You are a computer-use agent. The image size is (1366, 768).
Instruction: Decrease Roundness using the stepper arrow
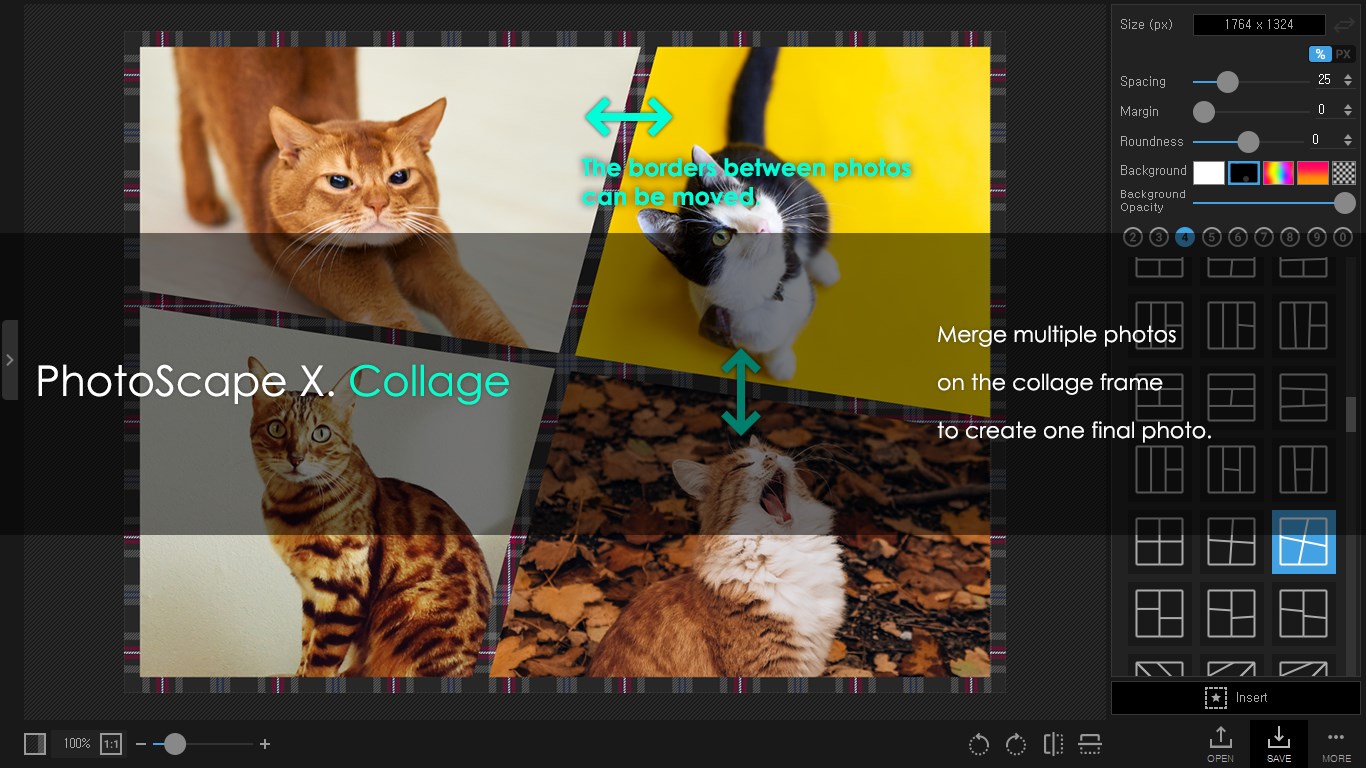click(x=1347, y=145)
